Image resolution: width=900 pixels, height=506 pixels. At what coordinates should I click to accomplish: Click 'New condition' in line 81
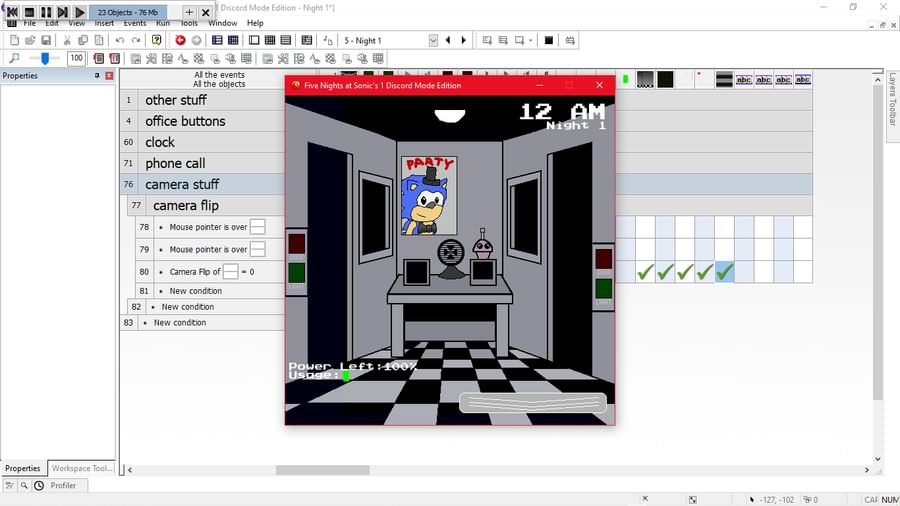196,291
